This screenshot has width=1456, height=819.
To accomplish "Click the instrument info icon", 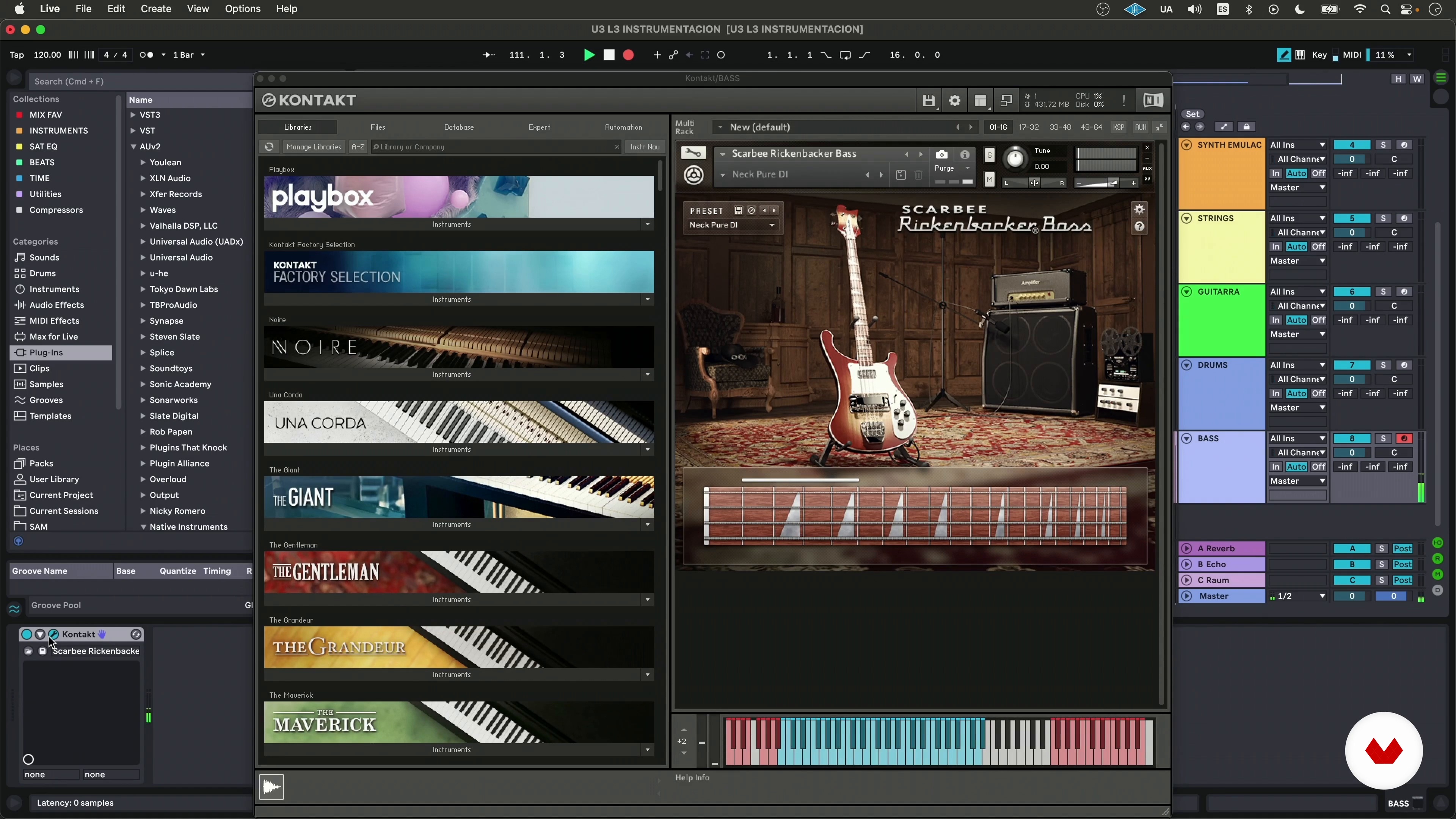I will (965, 154).
